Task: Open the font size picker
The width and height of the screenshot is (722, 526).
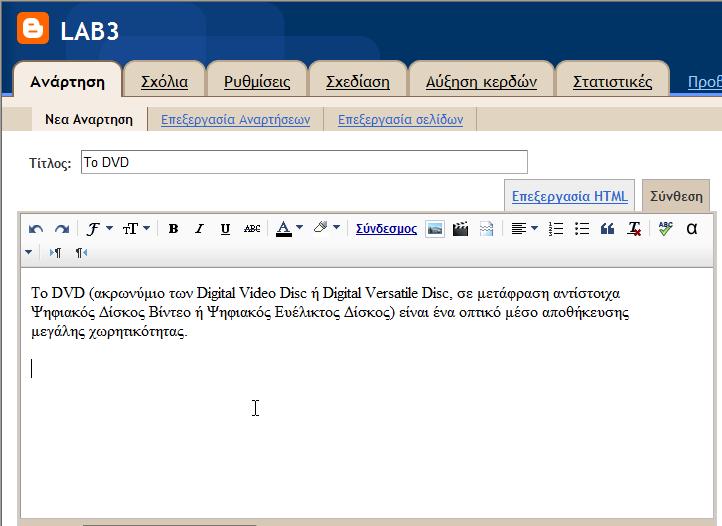Action: 136,229
